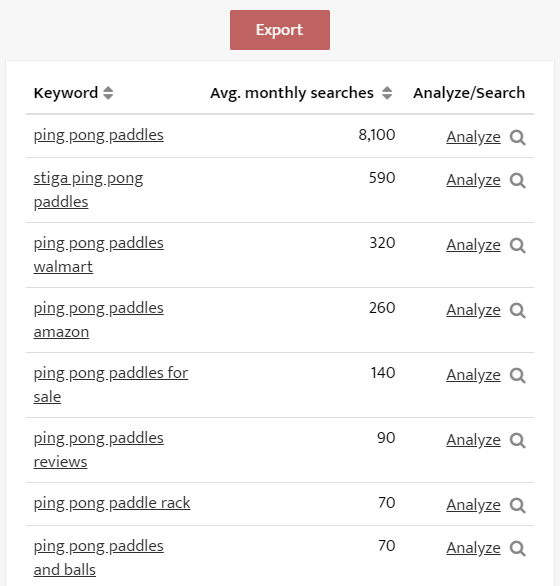The image size is (560, 586).
Task: Click the Export button
Action: pos(280,30)
